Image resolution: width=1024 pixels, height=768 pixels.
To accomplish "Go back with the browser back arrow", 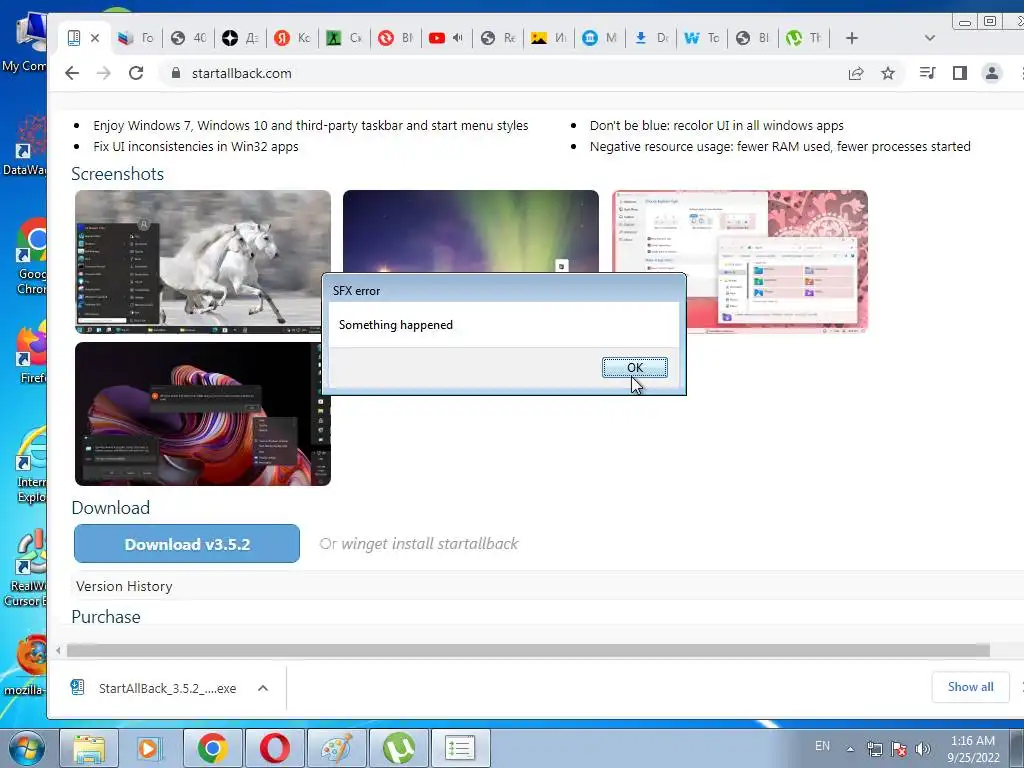I will pyautogui.click(x=72, y=73).
